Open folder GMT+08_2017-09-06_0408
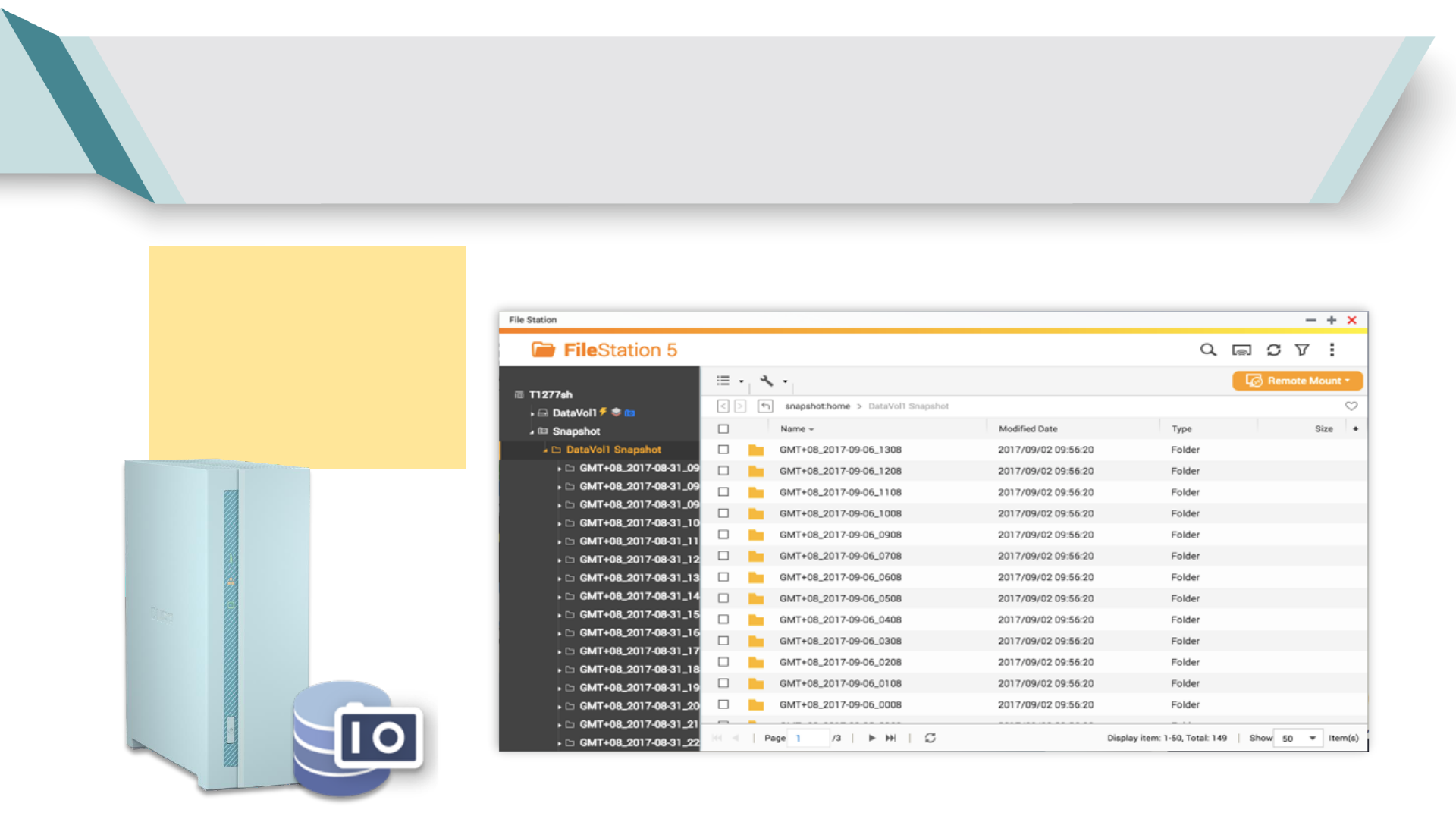Viewport: 1456px width, 819px height. [x=840, y=620]
